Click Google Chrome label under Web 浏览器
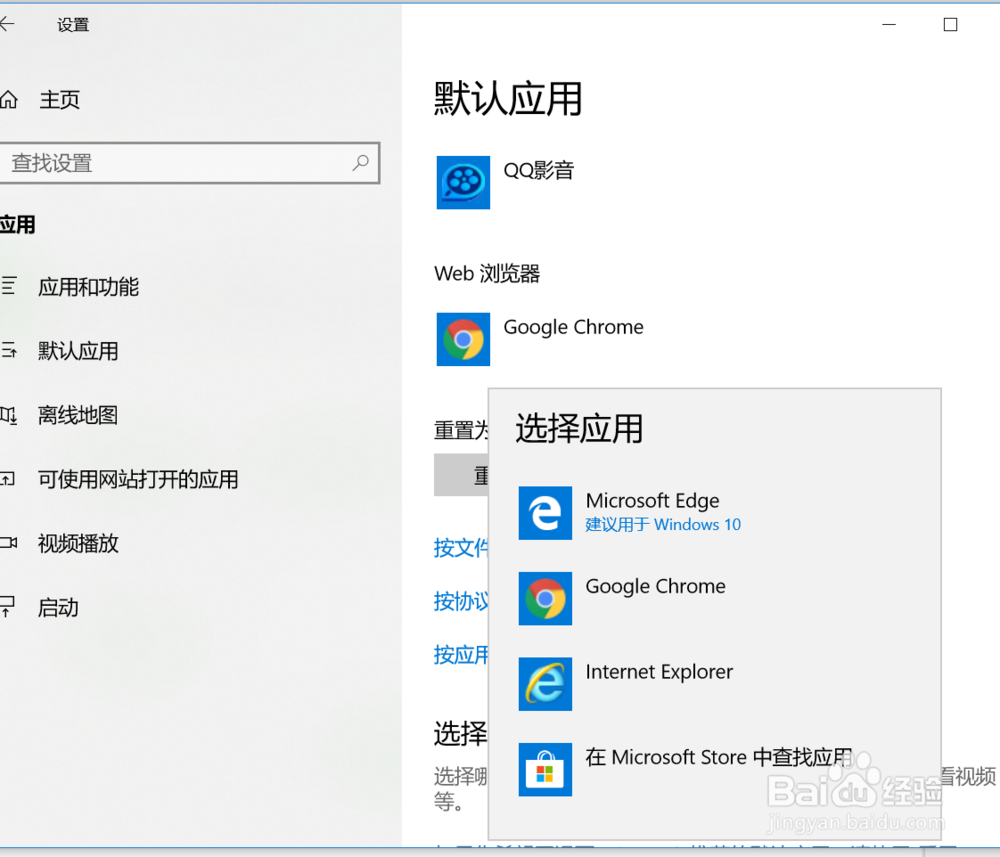Viewport: 1000px width, 857px height. [573, 327]
